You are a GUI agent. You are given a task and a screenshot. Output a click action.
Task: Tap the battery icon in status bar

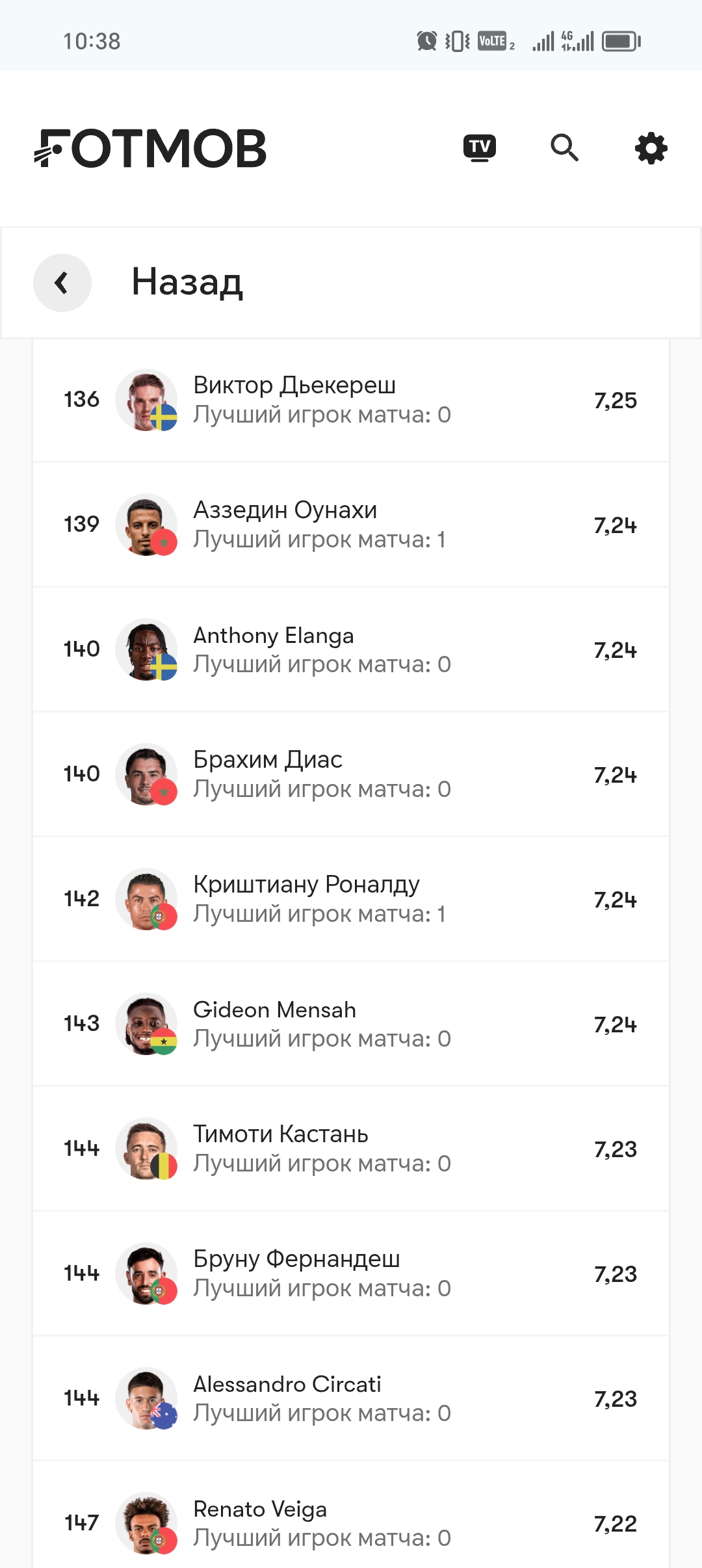(x=621, y=42)
